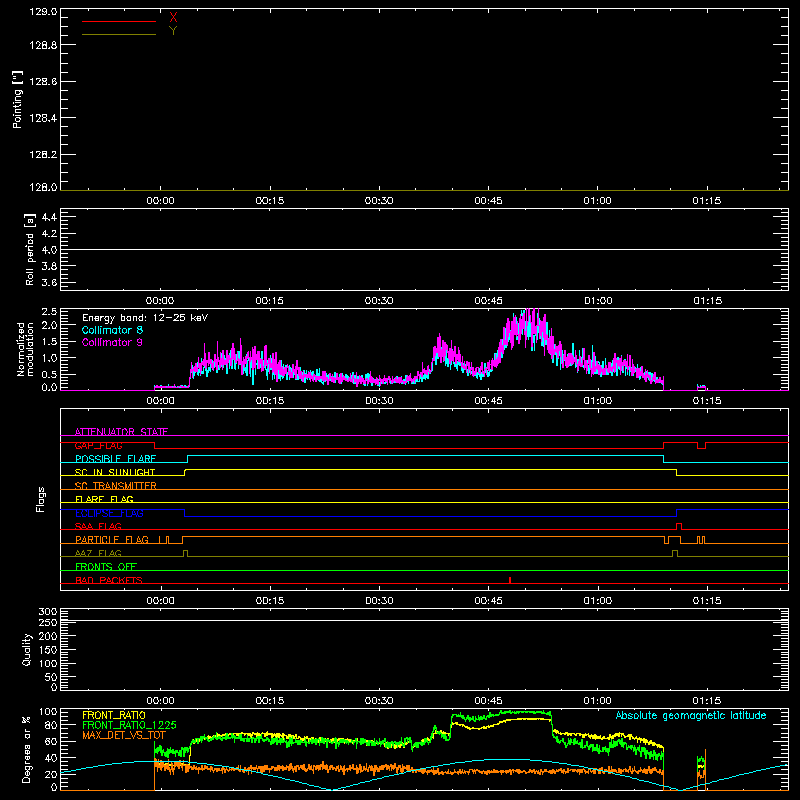Click the olive Y legend line

118,35
